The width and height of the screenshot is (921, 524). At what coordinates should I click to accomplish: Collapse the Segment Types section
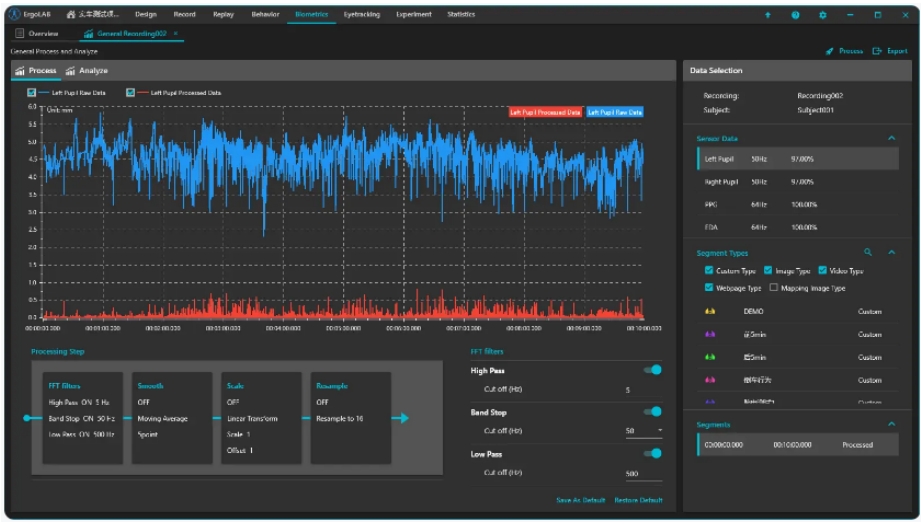(x=891, y=253)
